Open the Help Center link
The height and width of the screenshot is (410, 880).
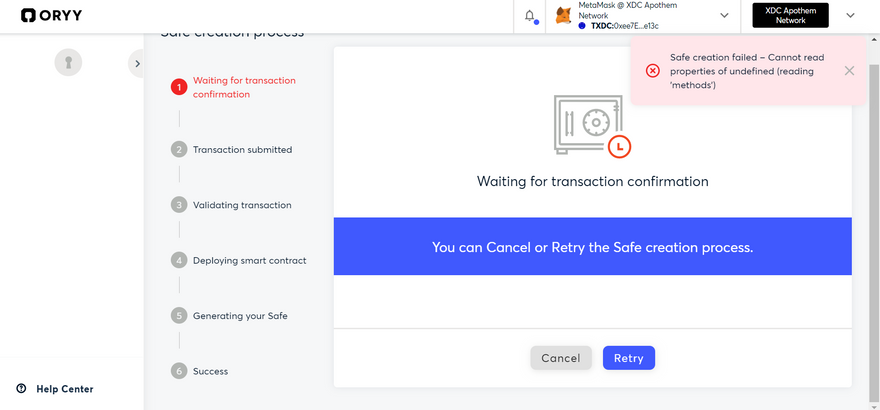[x=64, y=389]
